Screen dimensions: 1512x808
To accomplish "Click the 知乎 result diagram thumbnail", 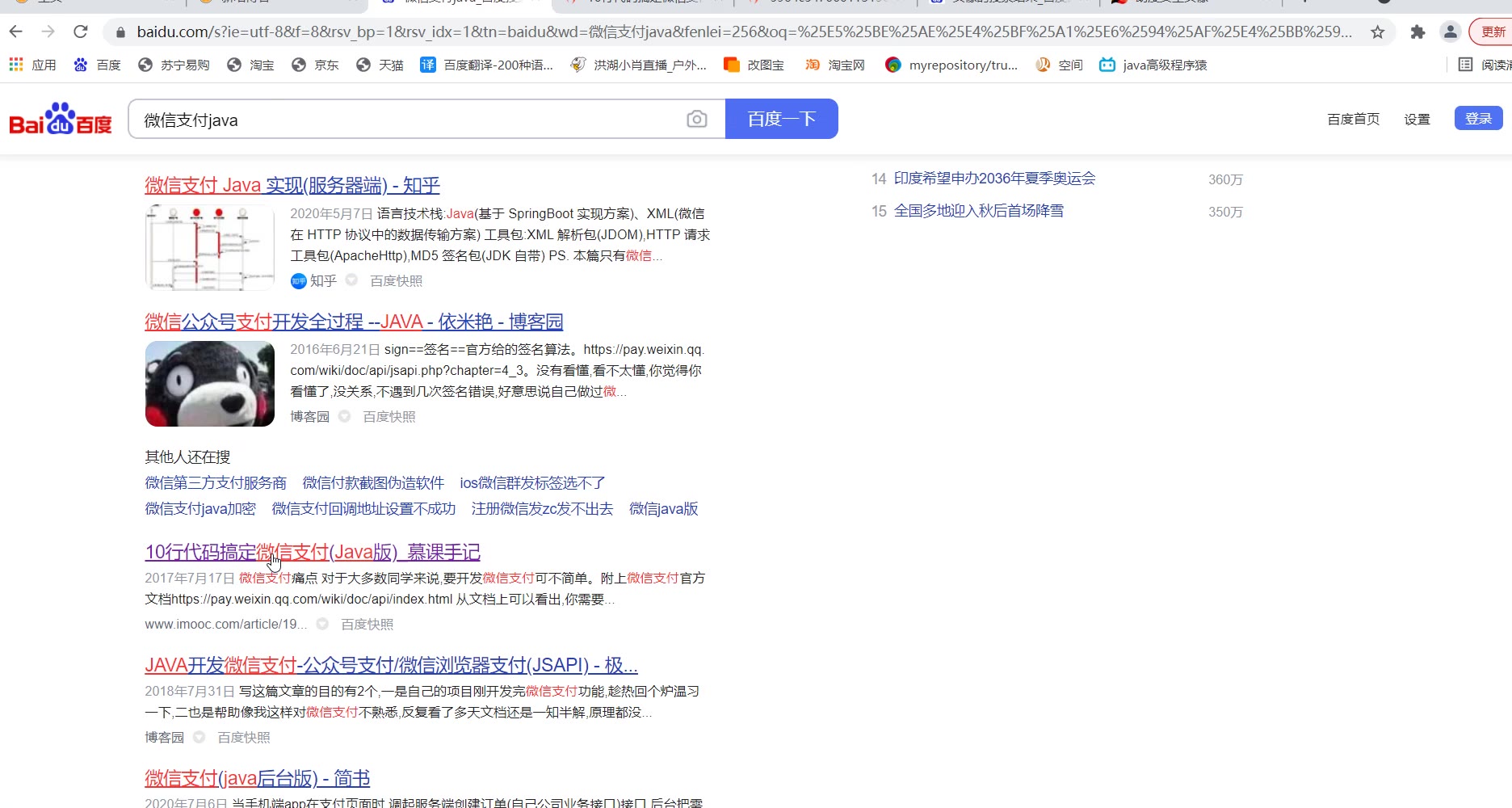I will (x=210, y=247).
